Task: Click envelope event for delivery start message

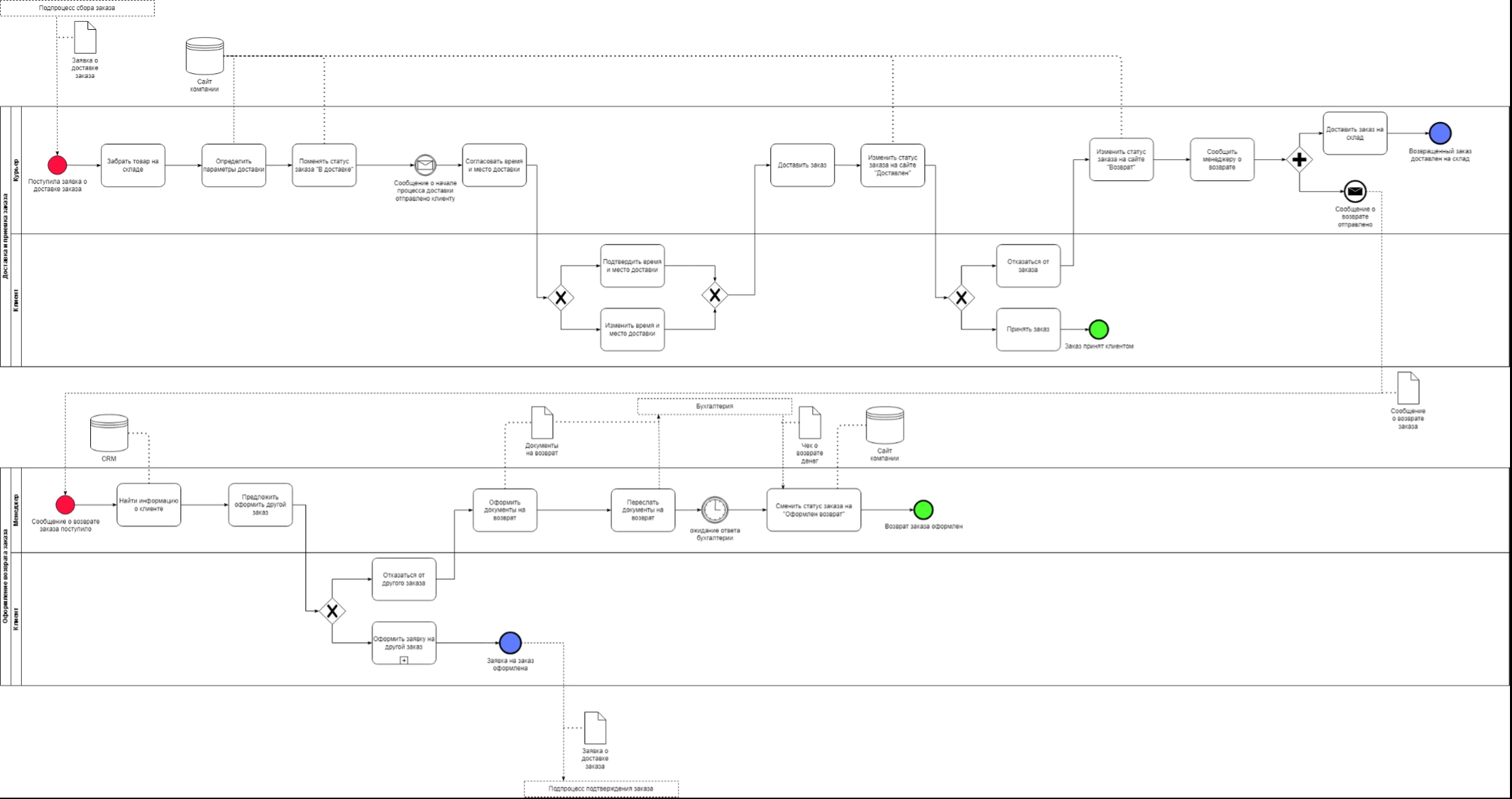Action: (x=425, y=165)
